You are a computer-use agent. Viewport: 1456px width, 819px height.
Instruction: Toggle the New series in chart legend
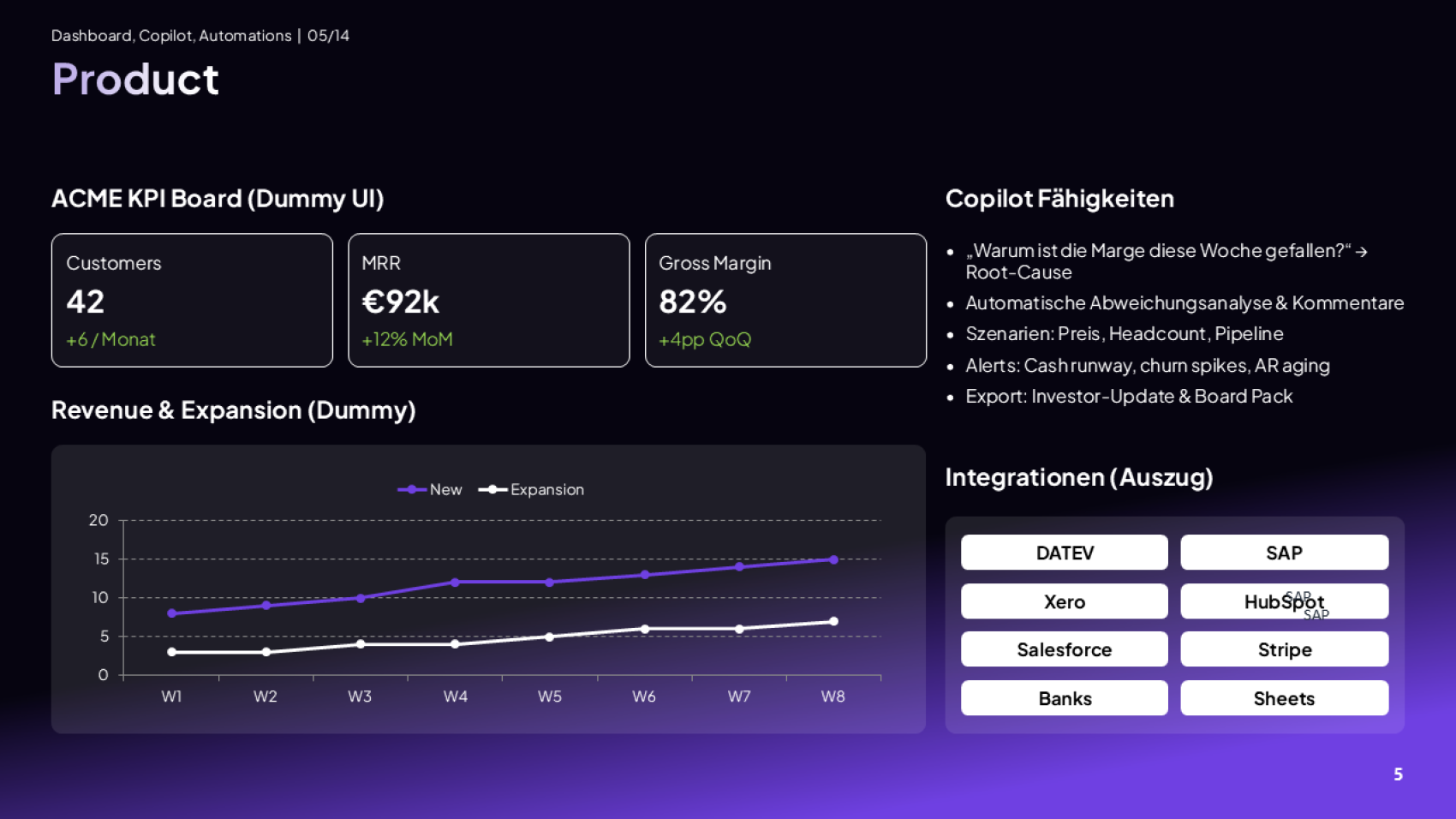431,489
